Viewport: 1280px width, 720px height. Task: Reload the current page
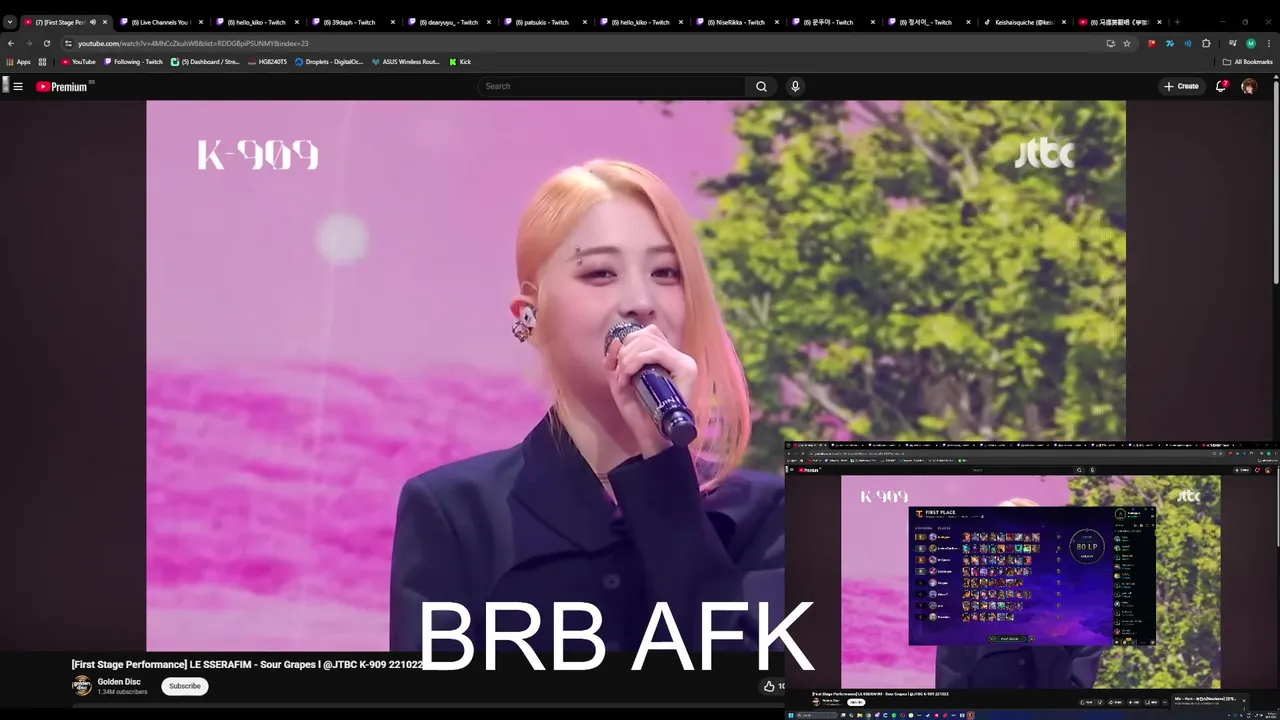point(46,44)
